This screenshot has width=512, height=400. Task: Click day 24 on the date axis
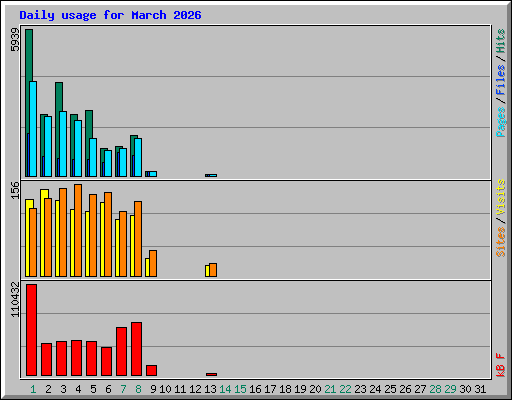click(375, 389)
